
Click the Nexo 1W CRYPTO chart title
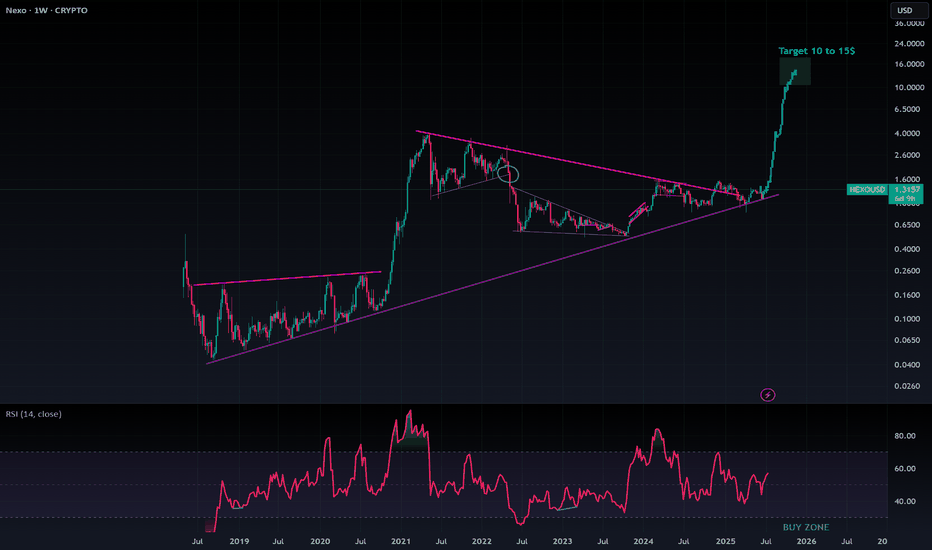[45, 10]
